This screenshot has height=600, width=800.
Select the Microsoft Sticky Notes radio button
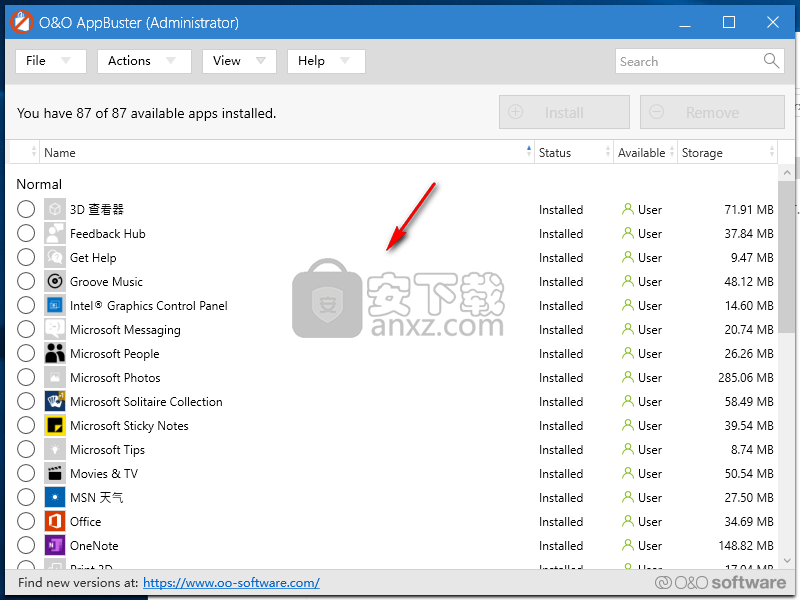(26, 425)
